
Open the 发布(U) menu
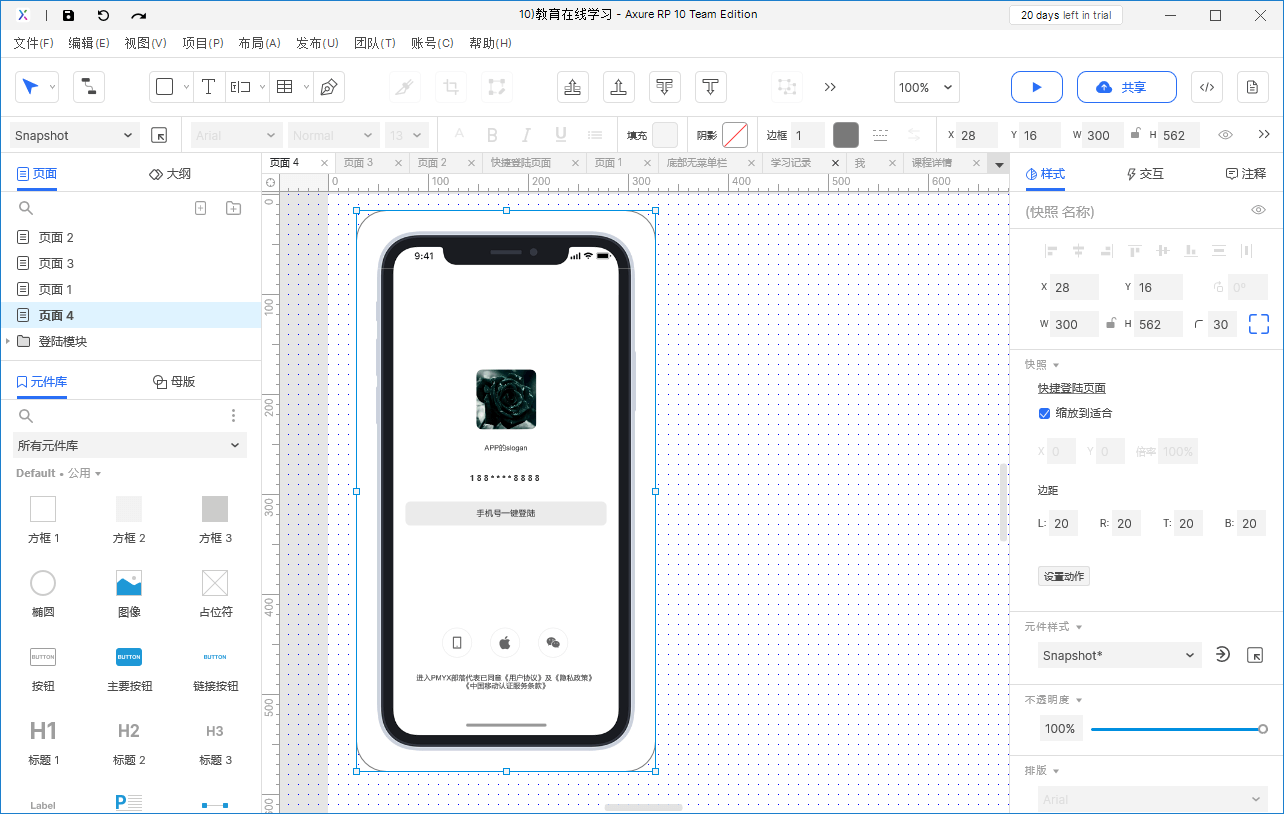tap(317, 43)
